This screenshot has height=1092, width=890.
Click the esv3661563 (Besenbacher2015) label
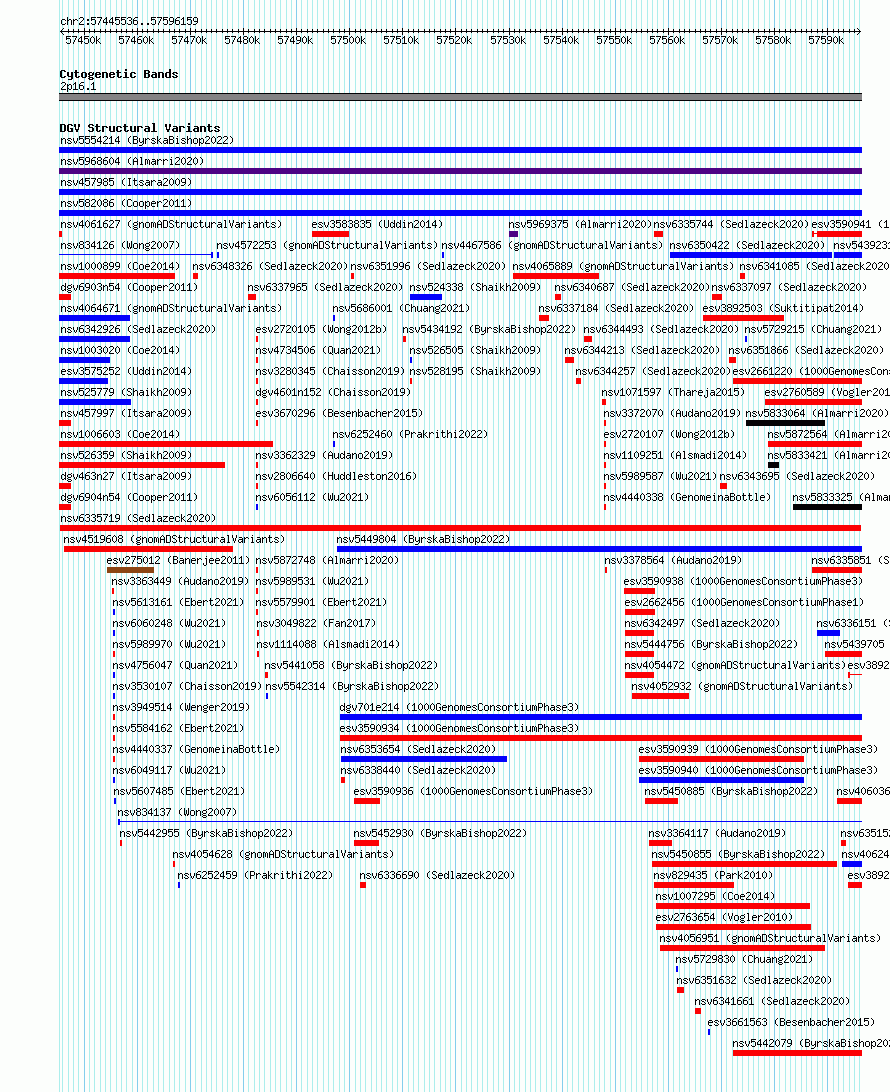click(791, 1022)
